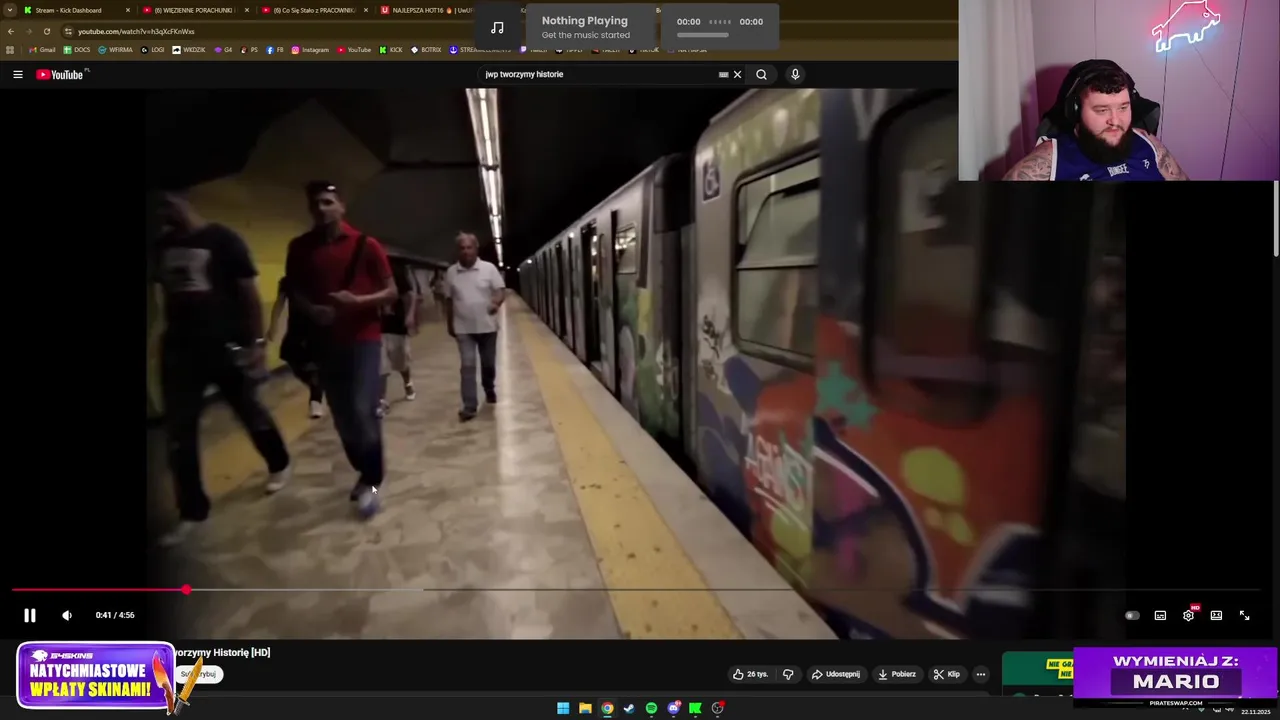Run search with magnifier button

(x=761, y=74)
